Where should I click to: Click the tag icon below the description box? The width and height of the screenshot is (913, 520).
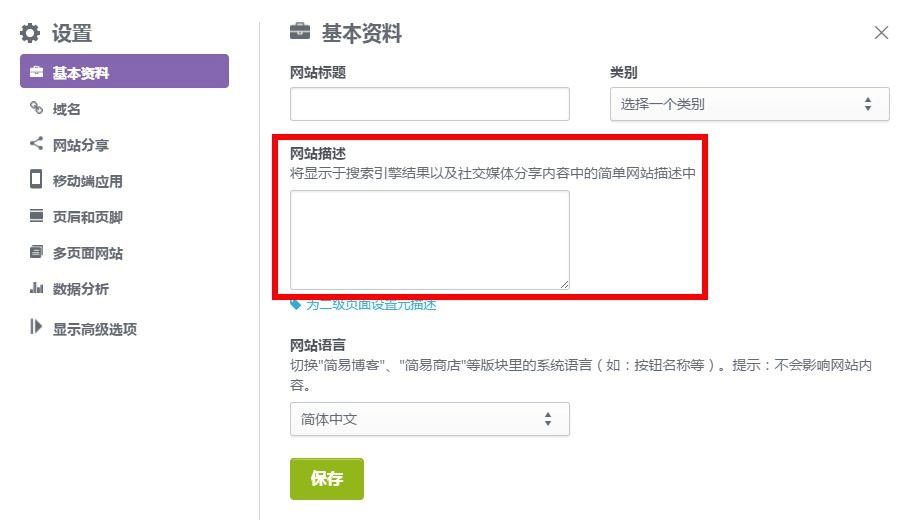[296, 305]
